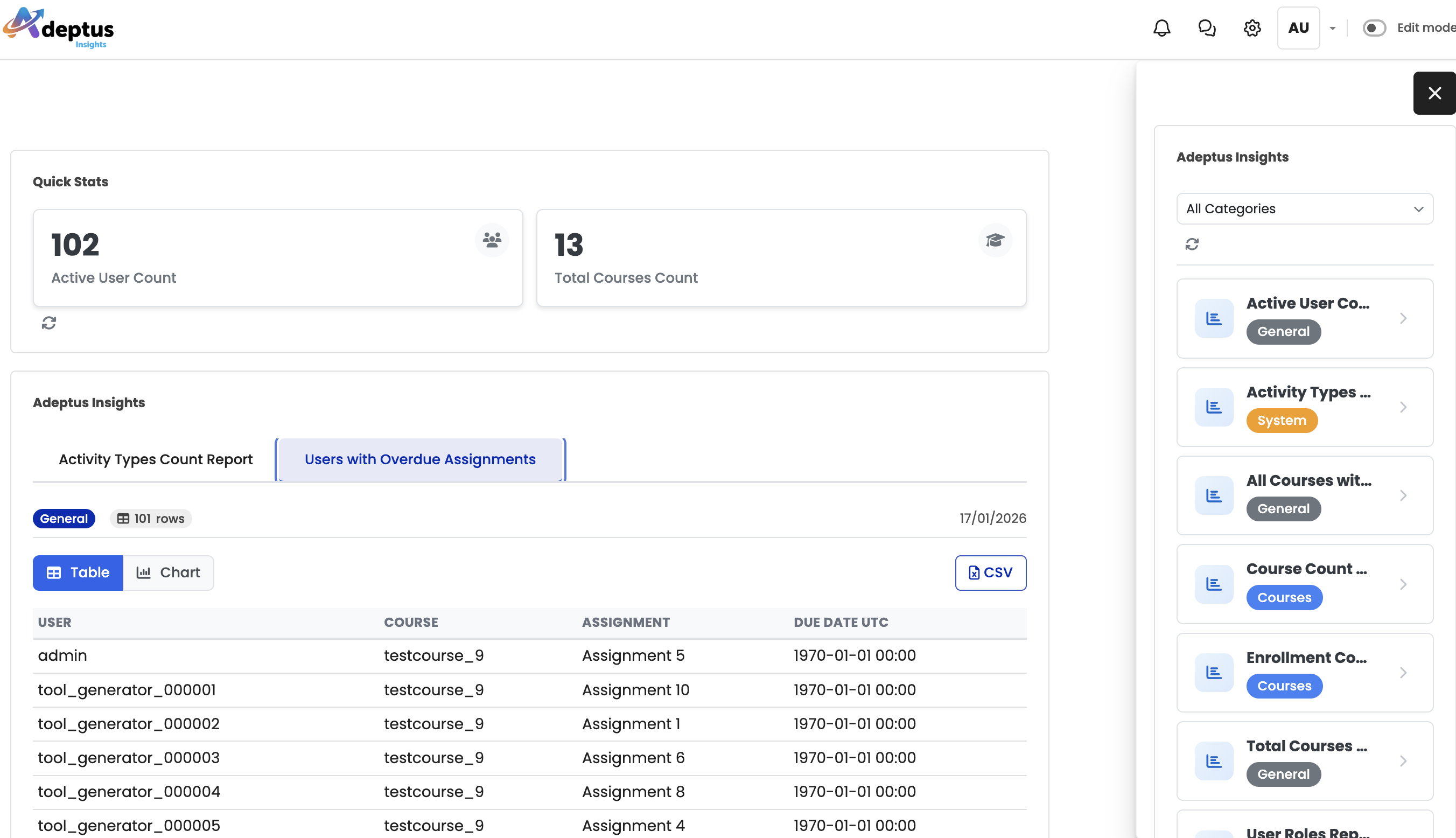
Task: Click General badge under Total Courses ...
Action: tap(1283, 774)
